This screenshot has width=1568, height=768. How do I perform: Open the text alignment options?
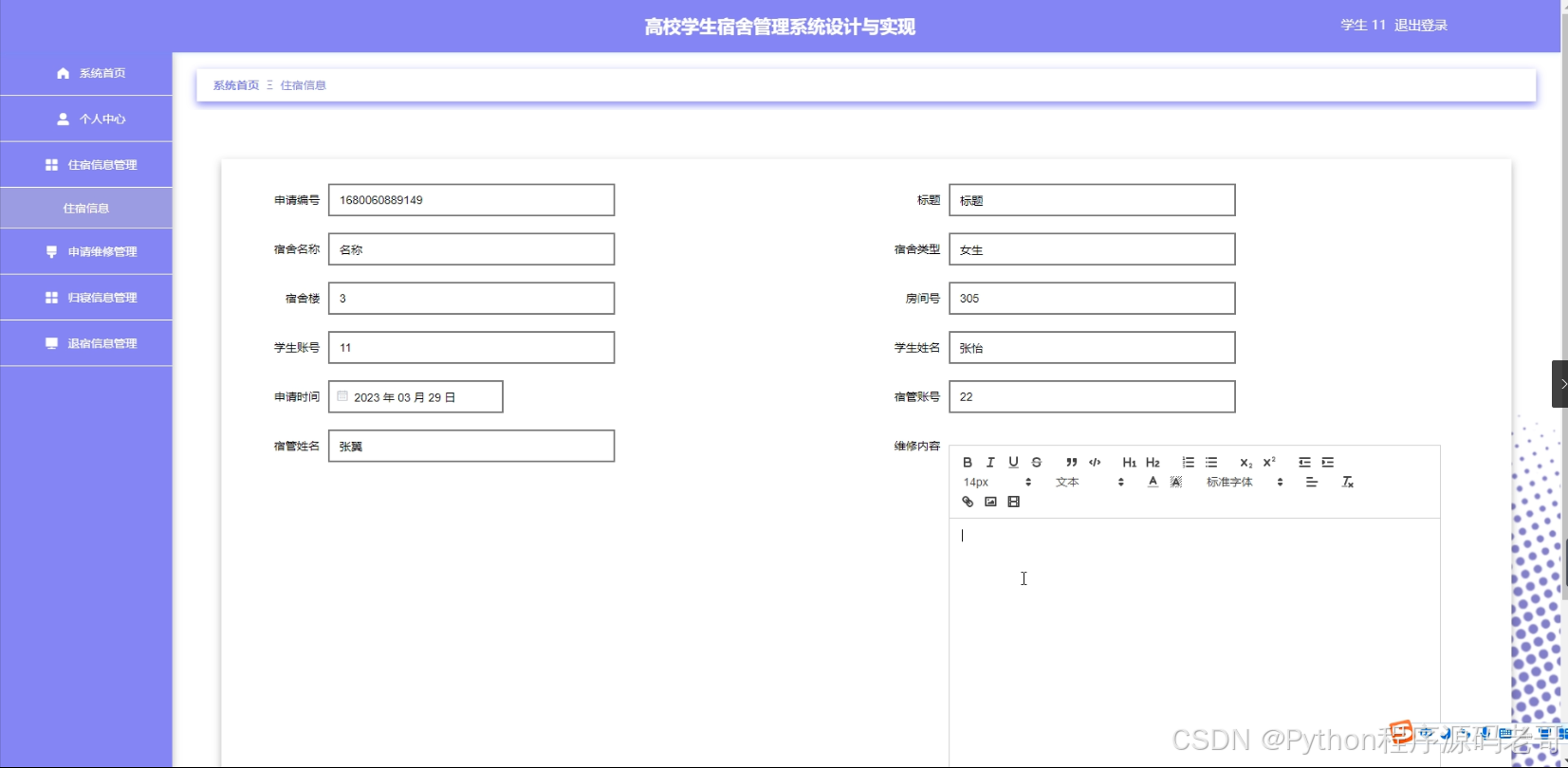click(x=1312, y=483)
